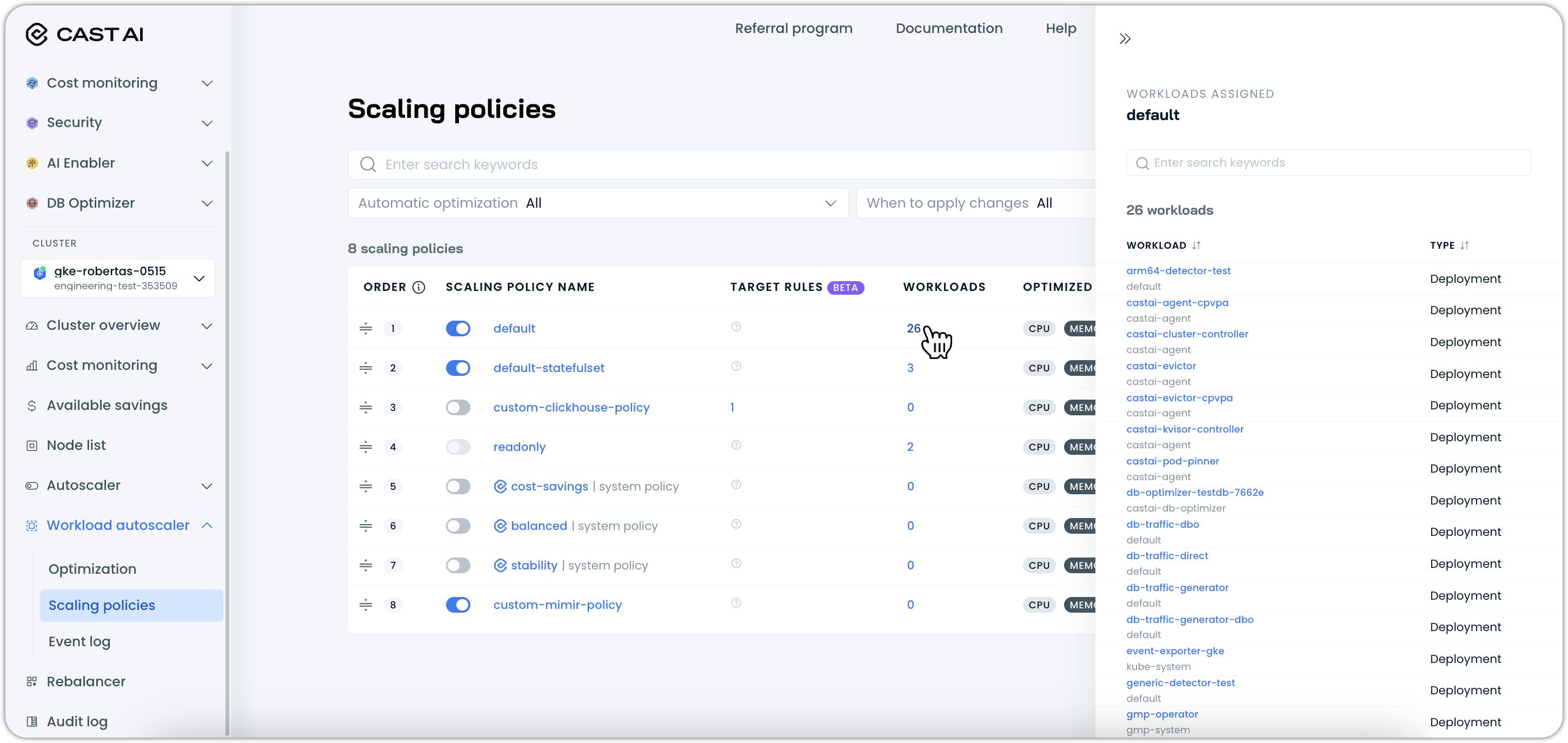1568x743 pixels.
Task: Sort the workloads list by TYPE column
Action: coord(1464,246)
